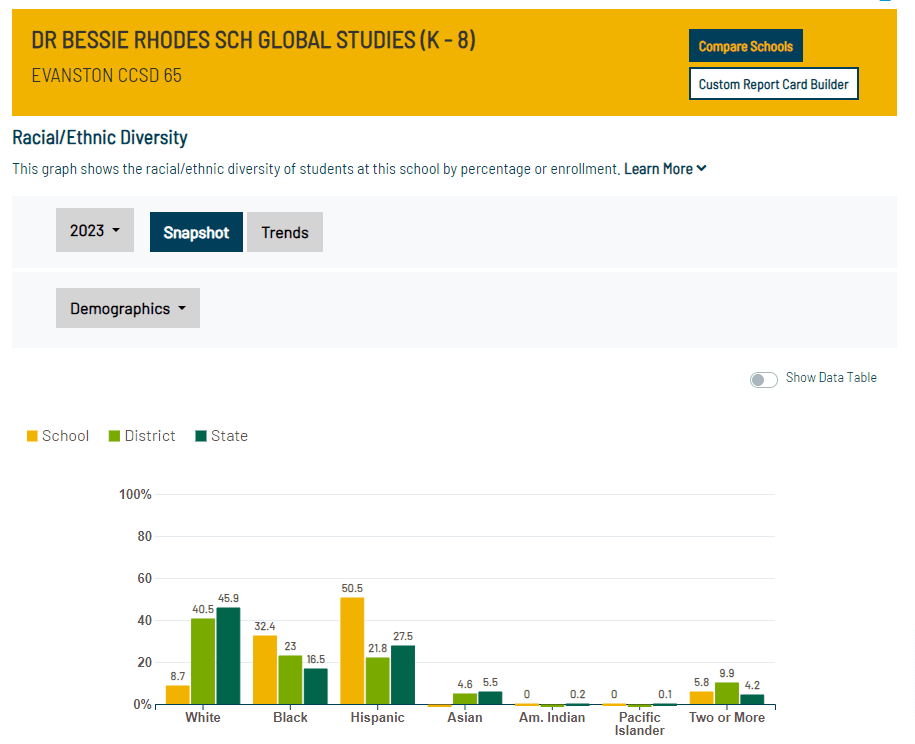915x744 pixels.
Task: Click the Asian state bar at 5.5
Action: [x=490, y=698]
